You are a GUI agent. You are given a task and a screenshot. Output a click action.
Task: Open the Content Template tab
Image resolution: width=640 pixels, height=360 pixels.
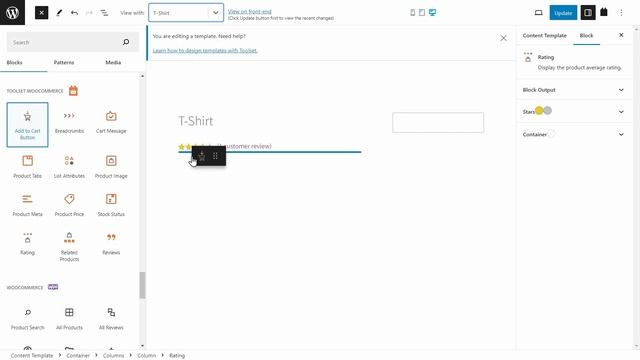coord(544,36)
